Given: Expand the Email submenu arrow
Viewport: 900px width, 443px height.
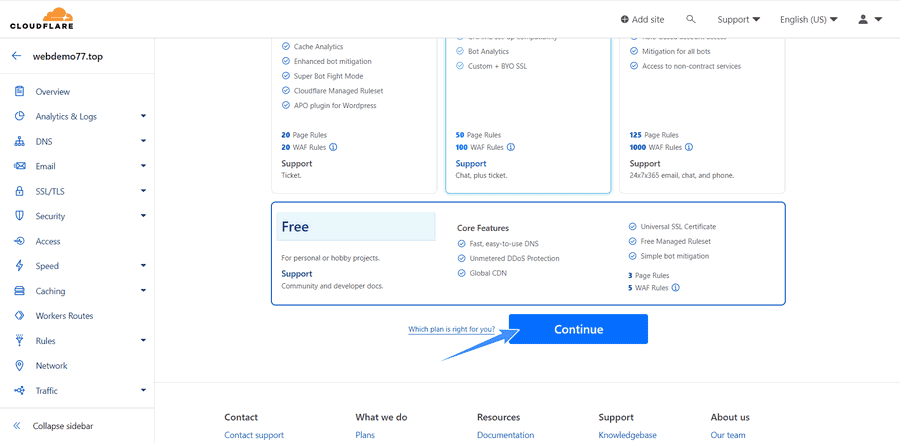Looking at the screenshot, I should (143, 166).
